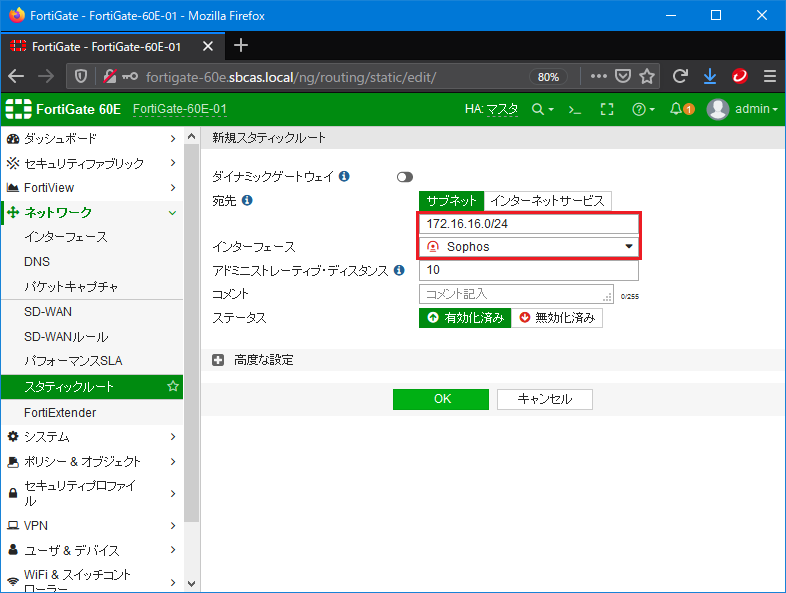The height and width of the screenshot is (593, 786).
Task: Click the green OK button
Action: point(441,399)
